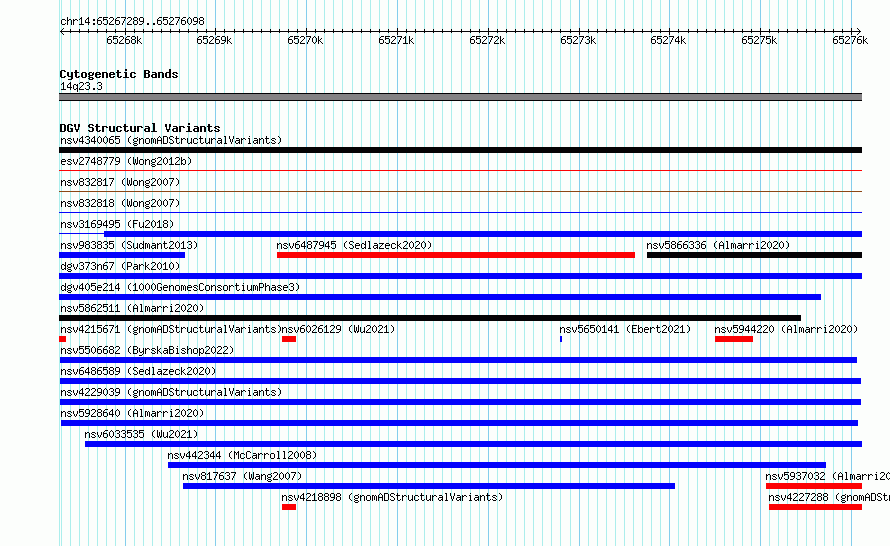Select the esv2748779 (Wong2012b) label
The image size is (890, 546).
(x=126, y=161)
